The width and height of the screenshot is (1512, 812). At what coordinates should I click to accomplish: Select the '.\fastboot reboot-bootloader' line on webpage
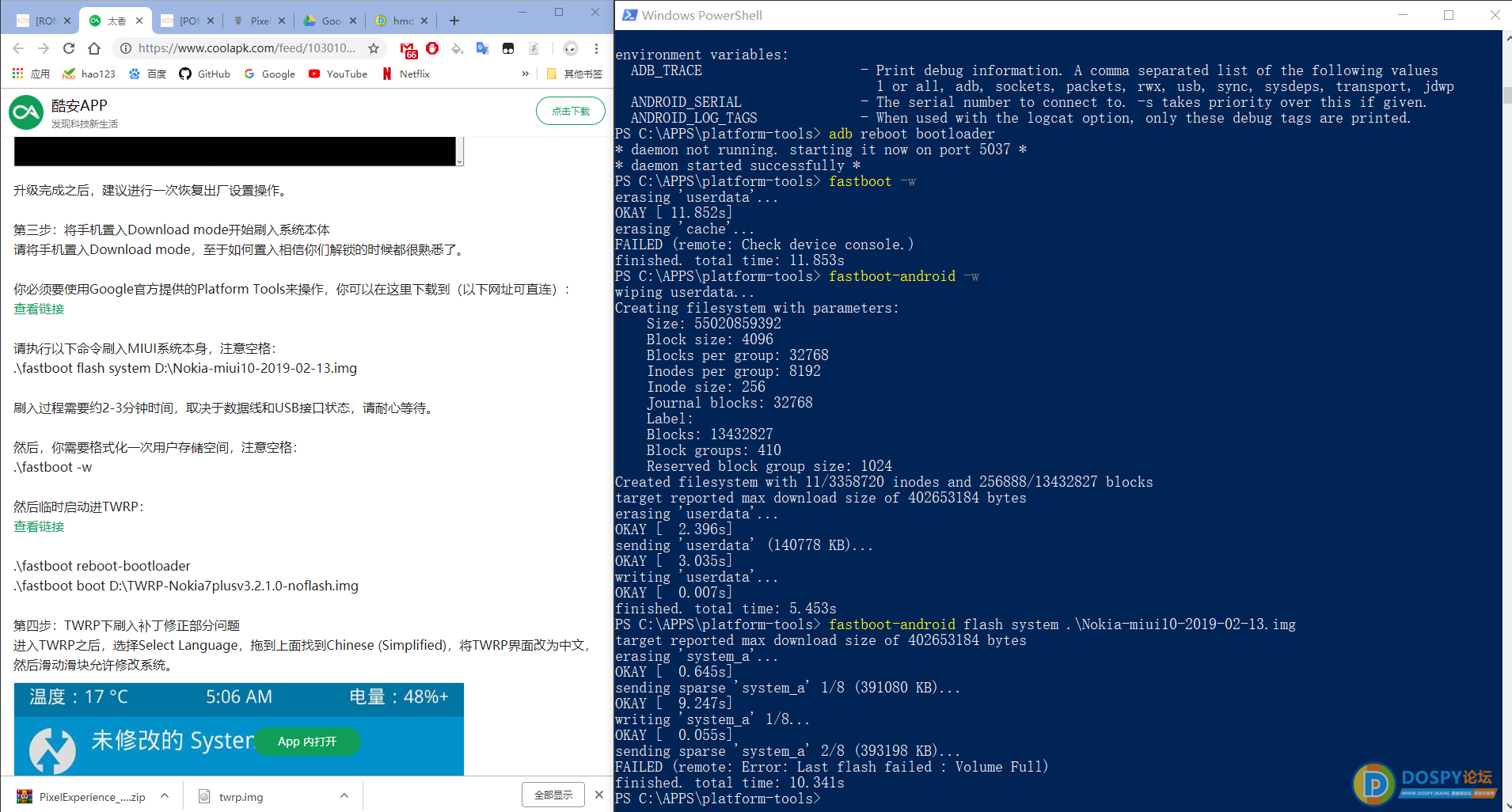[x=102, y=566]
